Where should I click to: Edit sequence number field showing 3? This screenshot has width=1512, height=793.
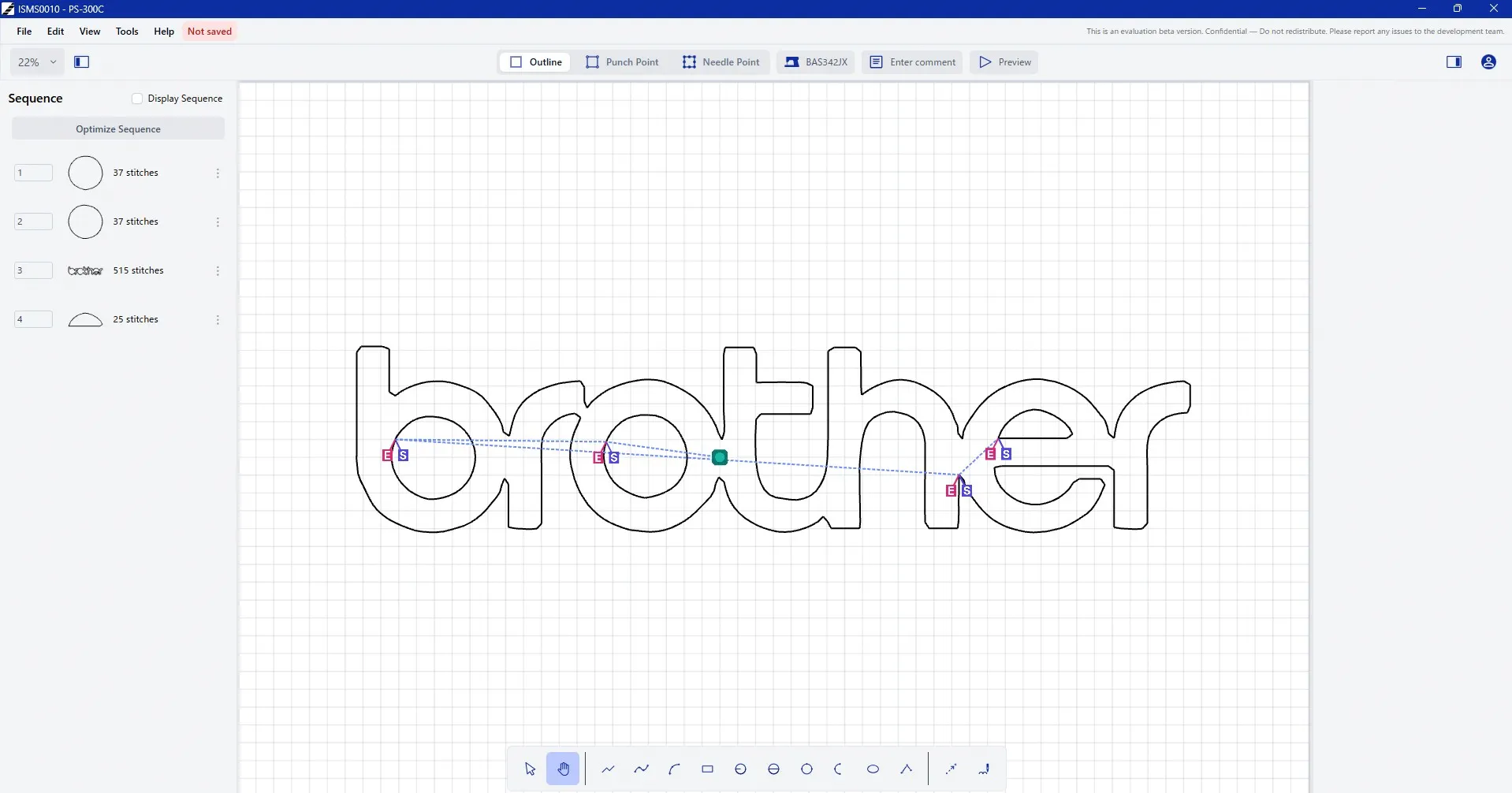(x=33, y=271)
